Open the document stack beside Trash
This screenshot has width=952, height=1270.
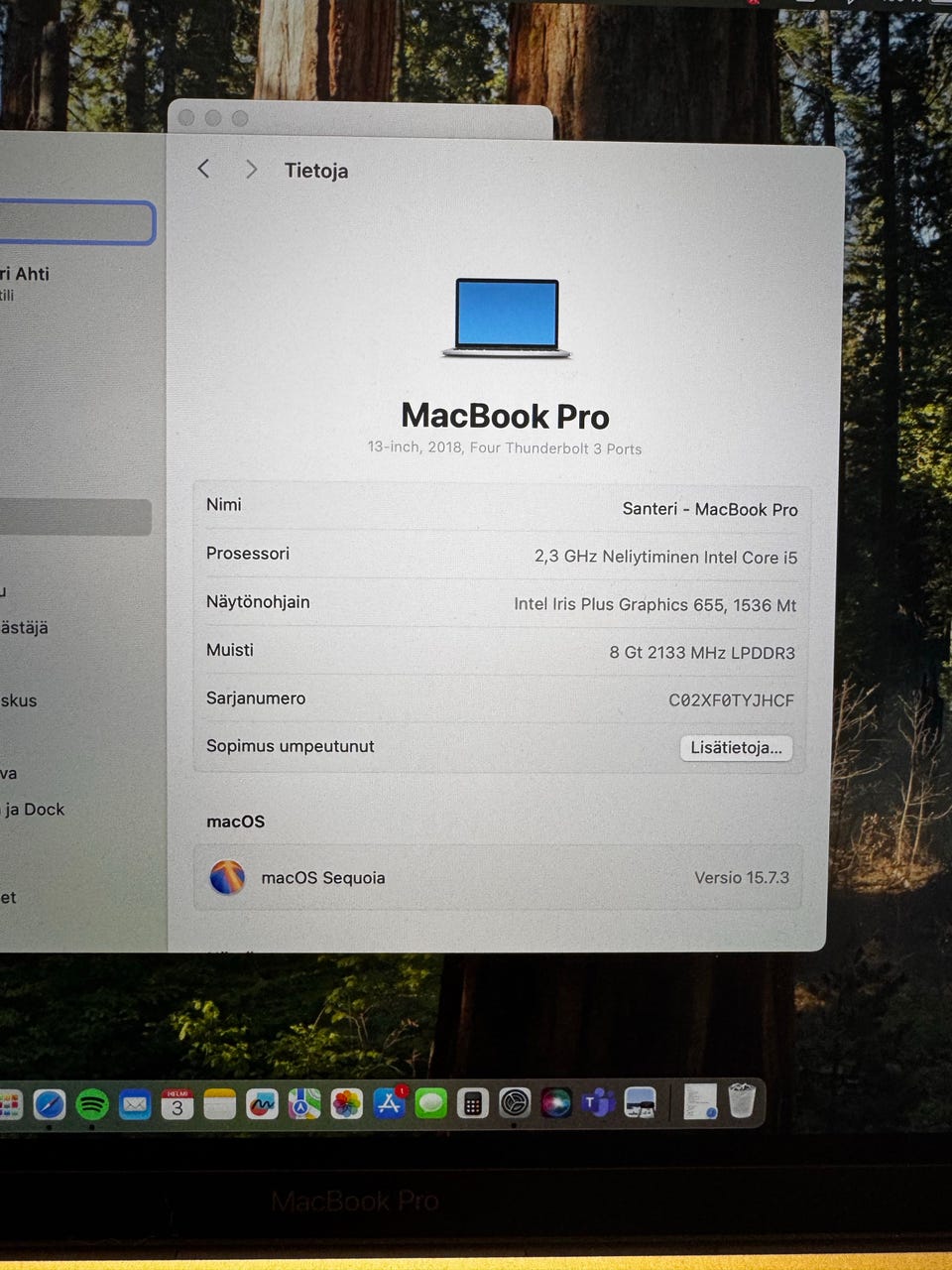click(700, 1101)
